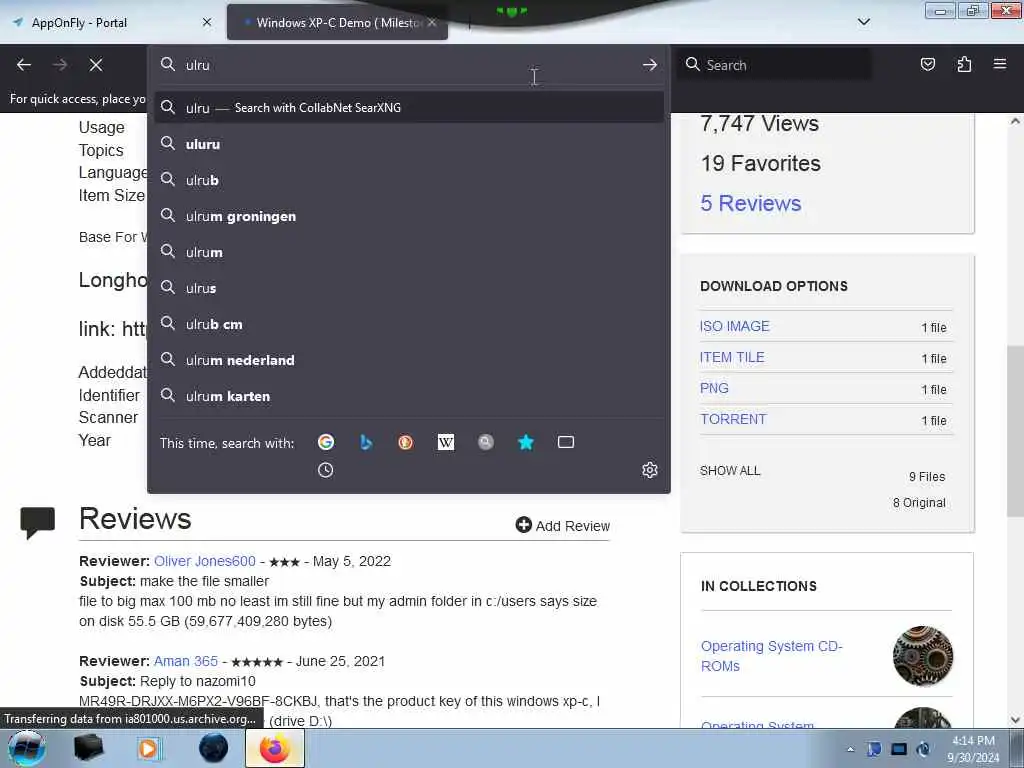Select the 'ulrum nederland' suggestion
This screenshot has width=1024, height=768.
(409, 359)
